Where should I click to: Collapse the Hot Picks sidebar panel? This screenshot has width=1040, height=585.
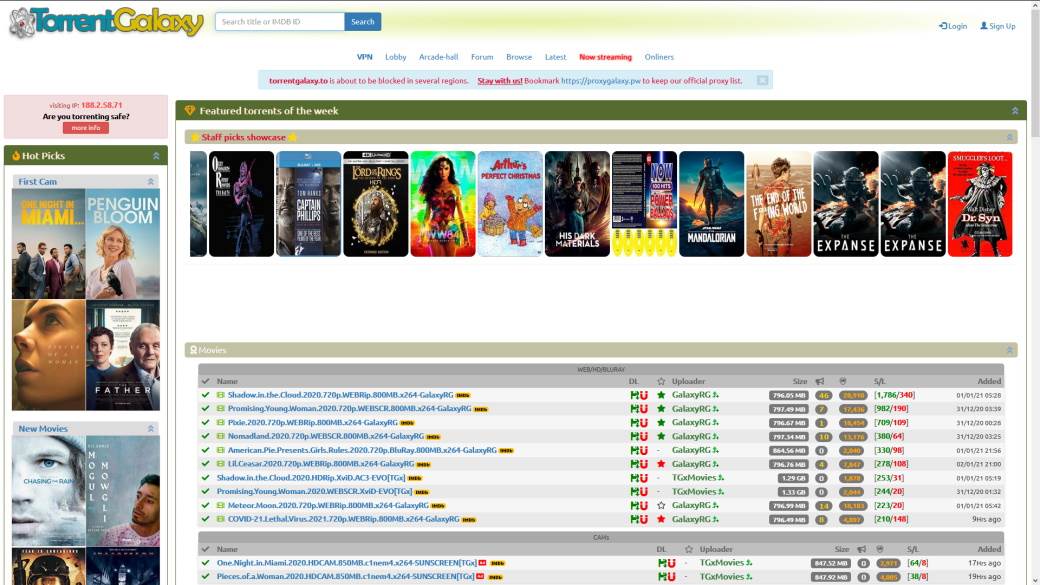(x=156, y=156)
